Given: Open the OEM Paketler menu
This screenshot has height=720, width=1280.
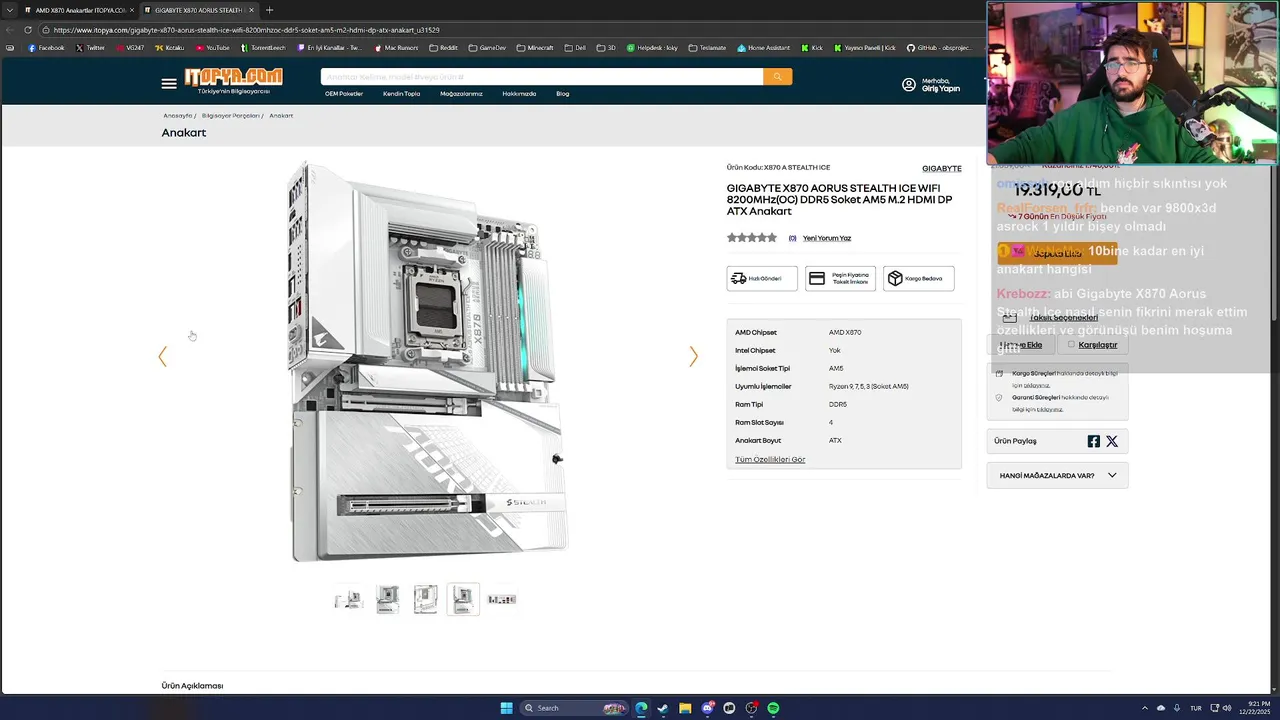Looking at the screenshot, I should click(x=344, y=94).
